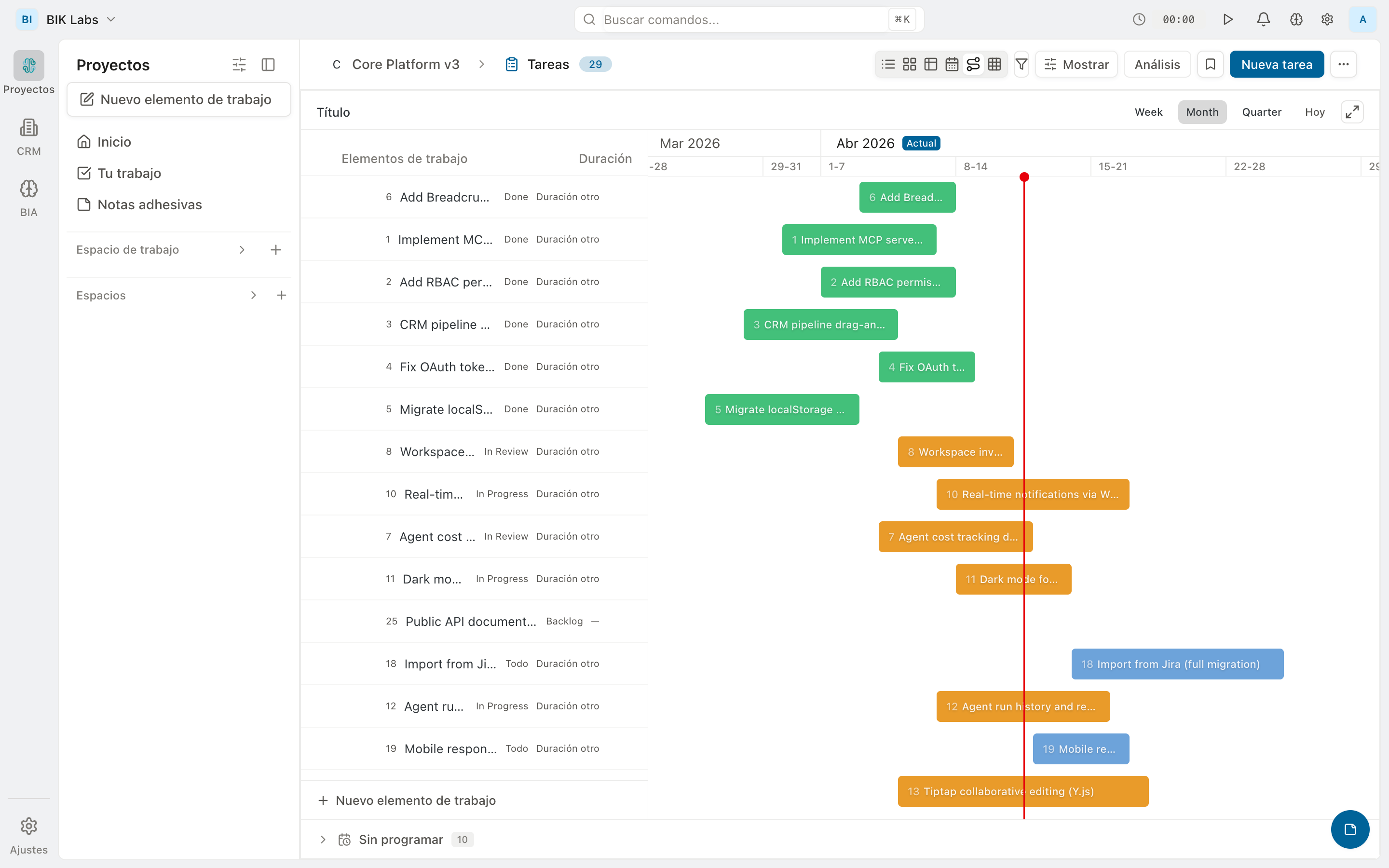1389x868 pixels.
Task: Select the Week timescale
Action: click(x=1148, y=112)
